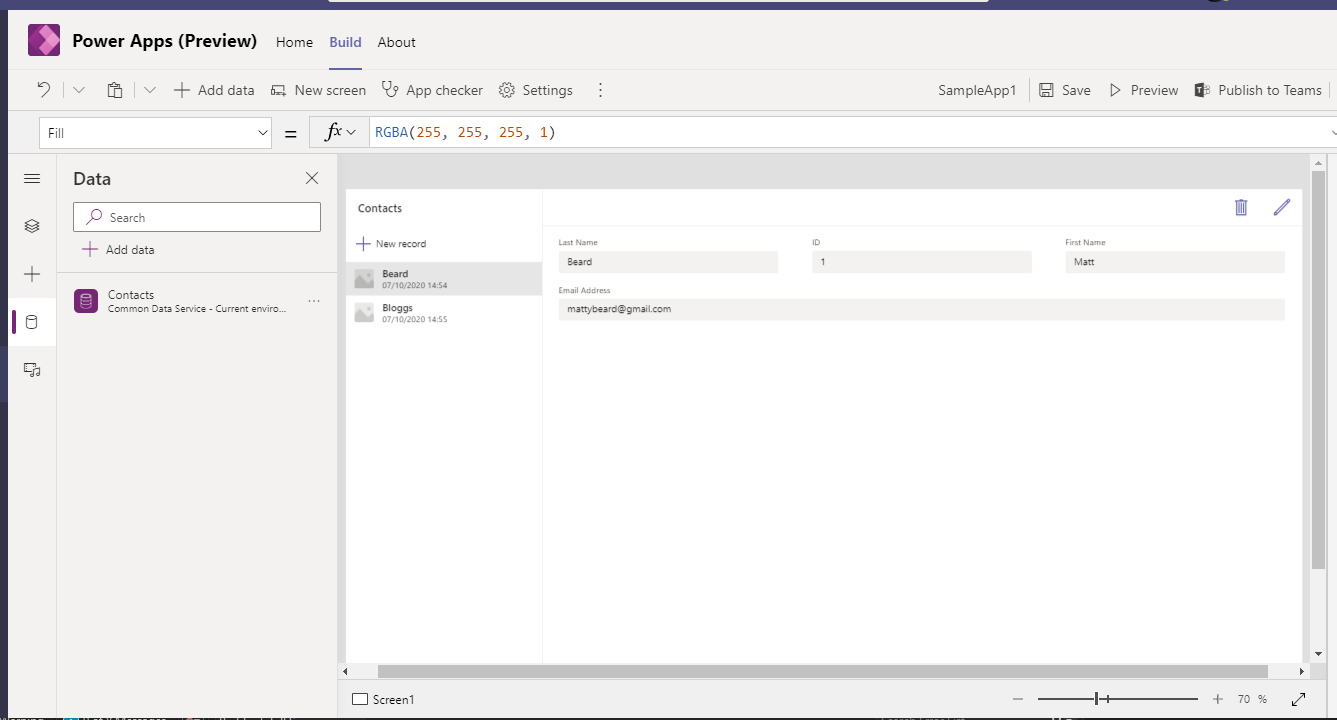Click New record in the app canvas
The width and height of the screenshot is (1337, 720).
[392, 244]
